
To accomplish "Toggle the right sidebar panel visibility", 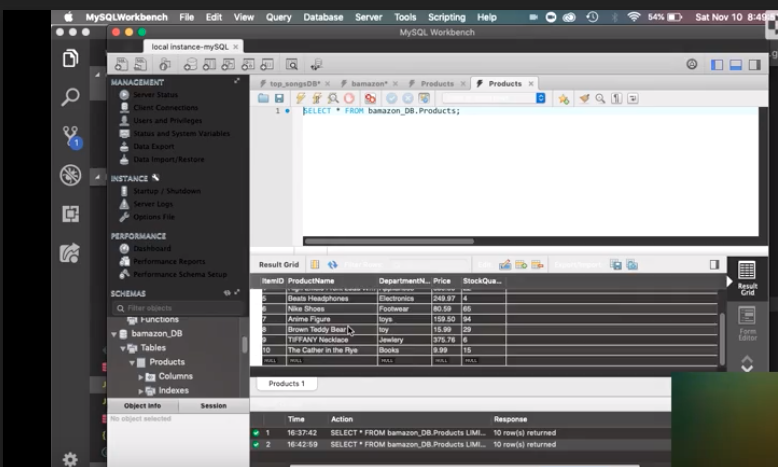I will (755, 64).
